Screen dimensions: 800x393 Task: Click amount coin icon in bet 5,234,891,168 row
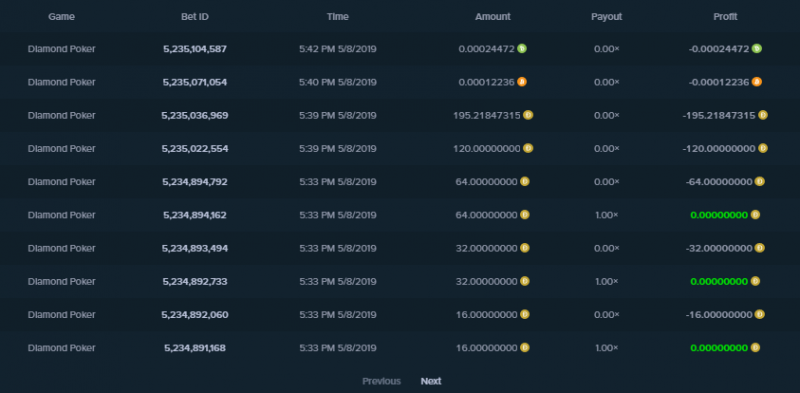pyautogui.click(x=524, y=347)
